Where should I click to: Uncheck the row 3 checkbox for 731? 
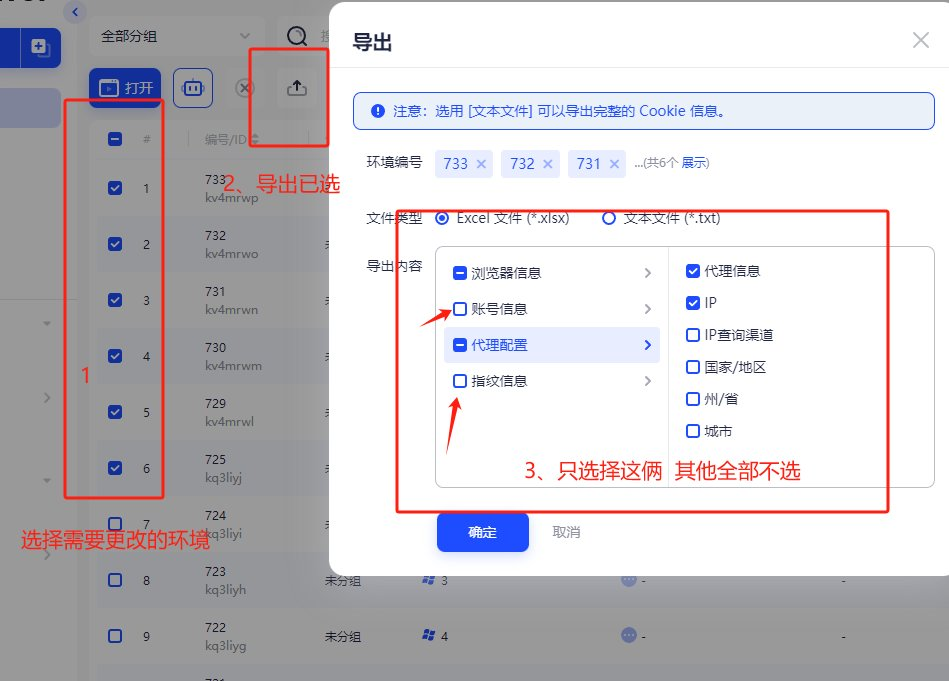pyautogui.click(x=115, y=300)
